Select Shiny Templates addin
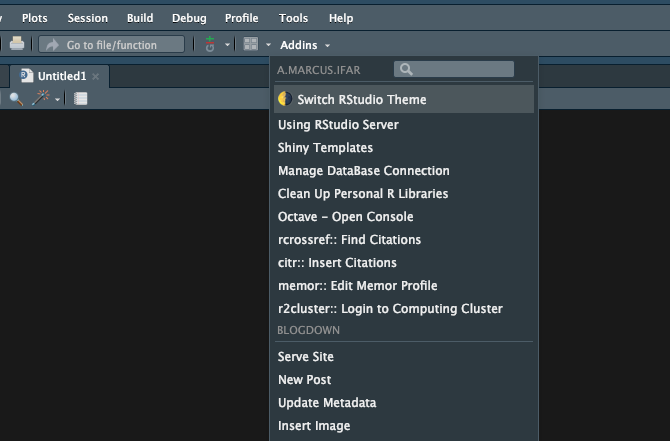Screen dimensions: 670x441 [x=325, y=147]
